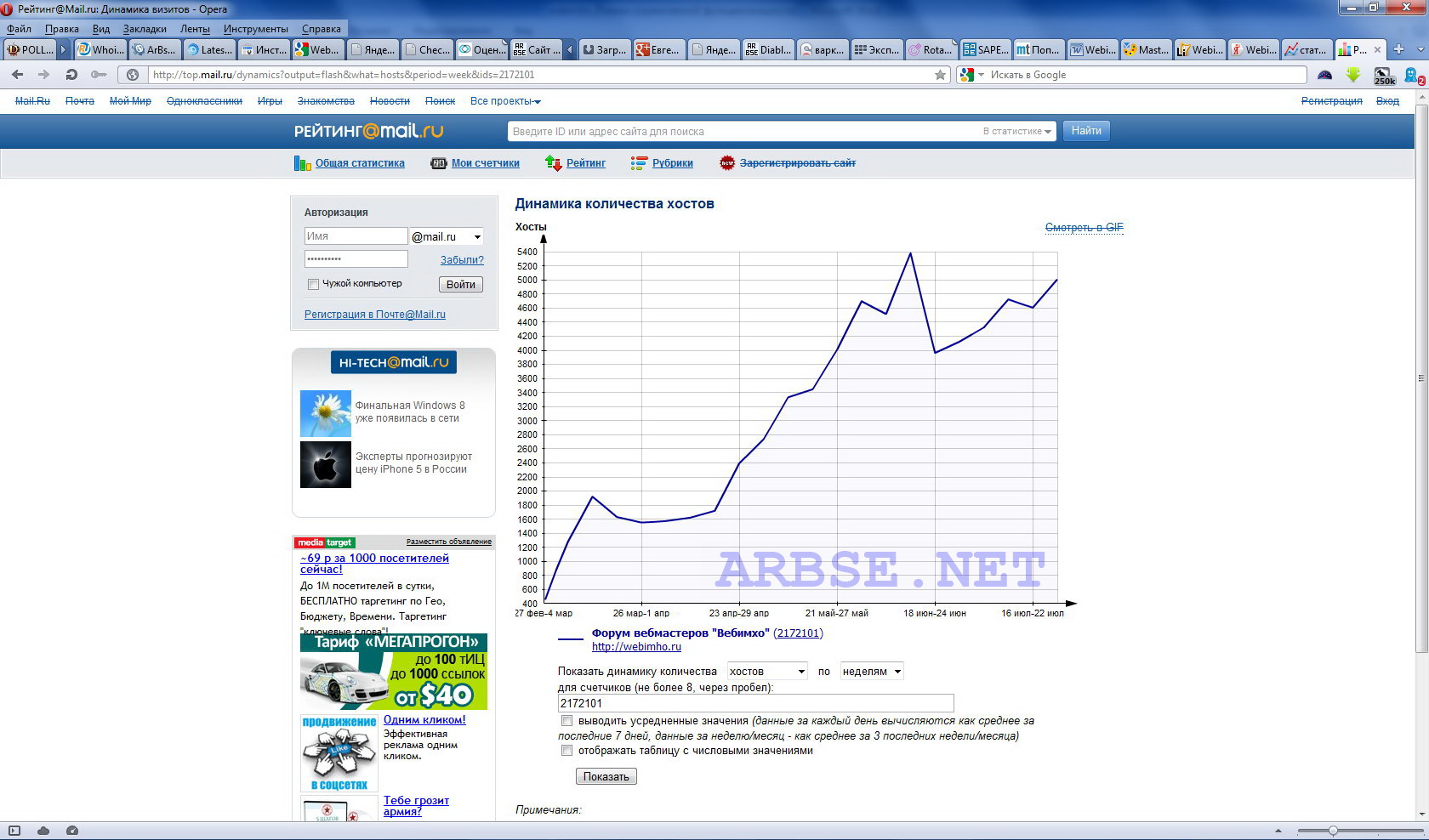Open the Регистрация в Почте@Mail.ru link
This screenshot has width=1429, height=840.
[x=375, y=315]
